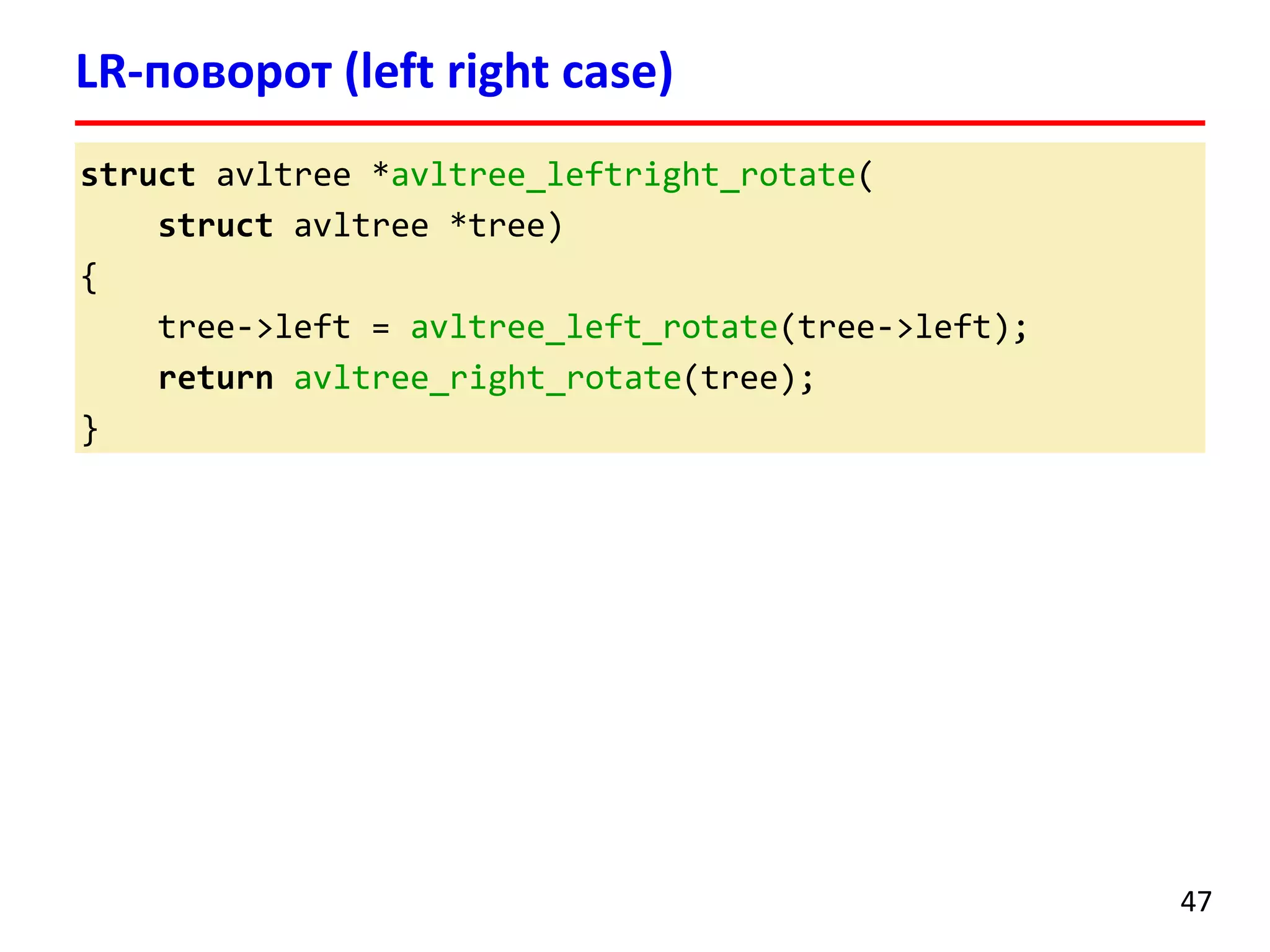Viewport: 1270px width, 952px height.
Task: Click the closing brace of the function body
Action: [x=90, y=430]
